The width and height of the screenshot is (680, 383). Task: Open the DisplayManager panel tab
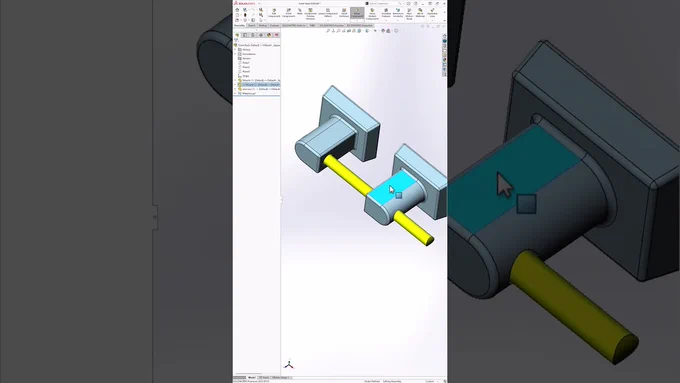coord(269,35)
